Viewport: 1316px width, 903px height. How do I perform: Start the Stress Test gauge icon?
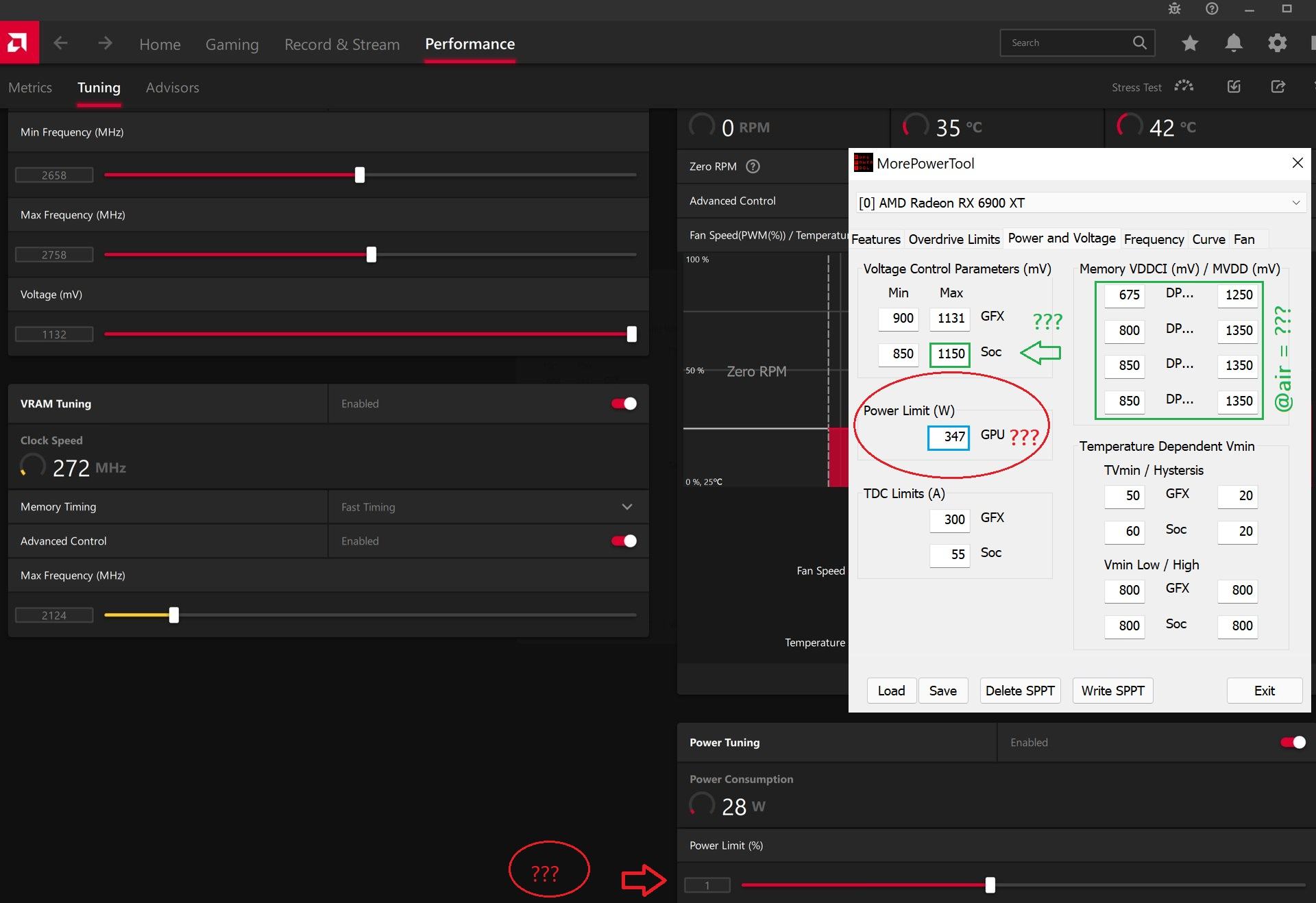(1184, 86)
